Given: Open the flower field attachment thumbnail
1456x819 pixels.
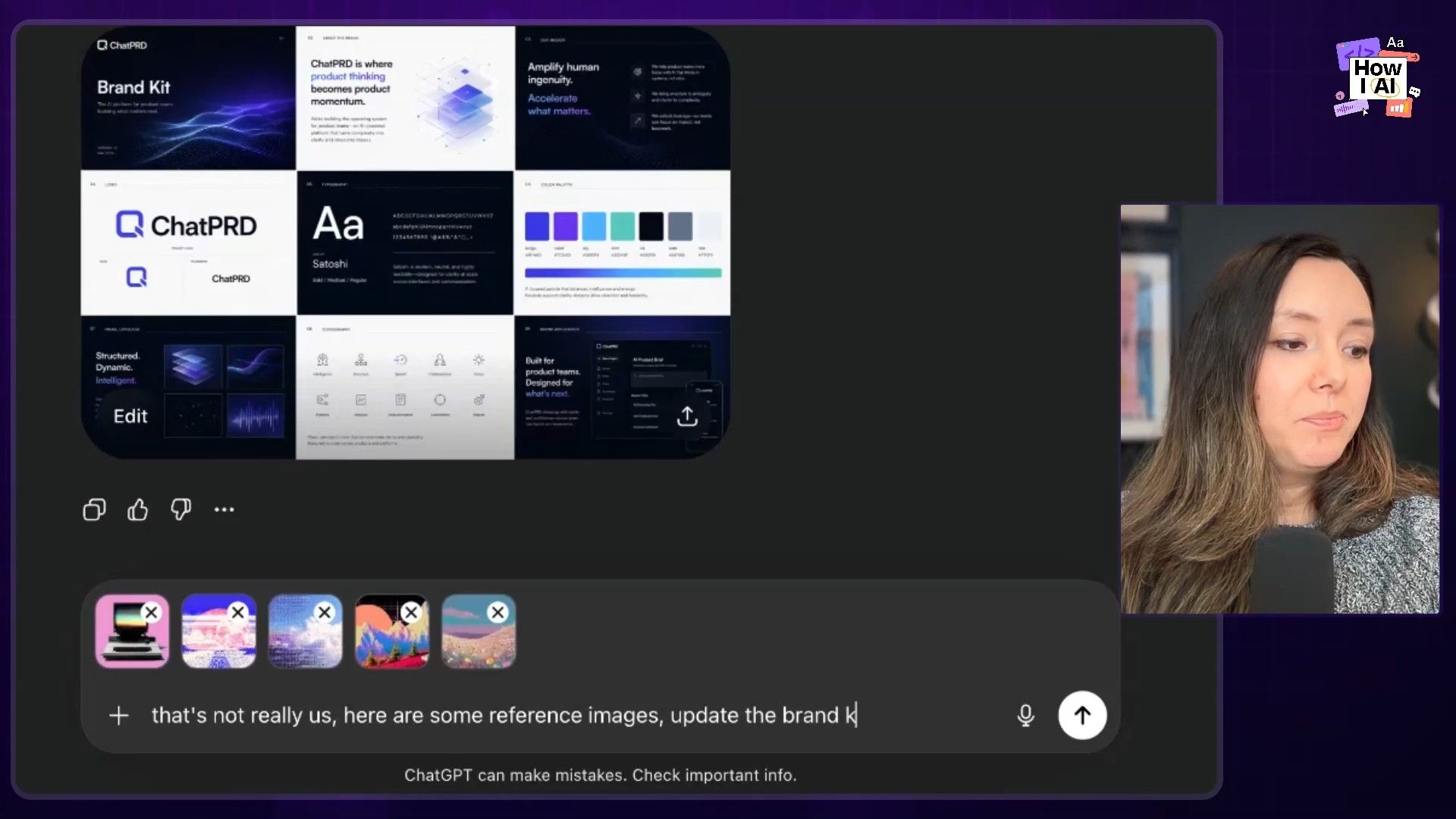Looking at the screenshot, I should click(x=474, y=643).
